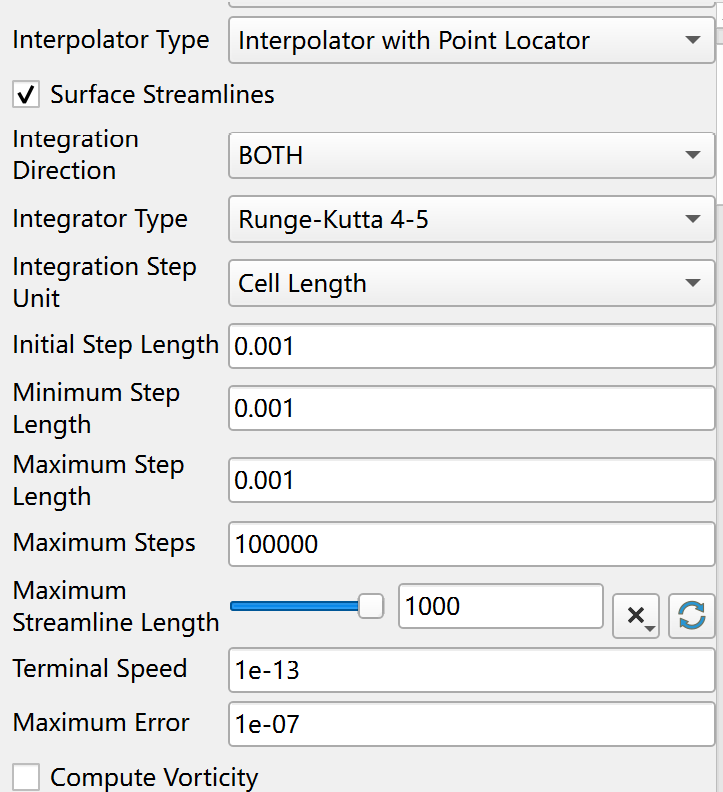Image resolution: width=723 pixels, height=792 pixels.
Task: Enable the Compute Vorticity checkbox
Action: tap(27, 777)
